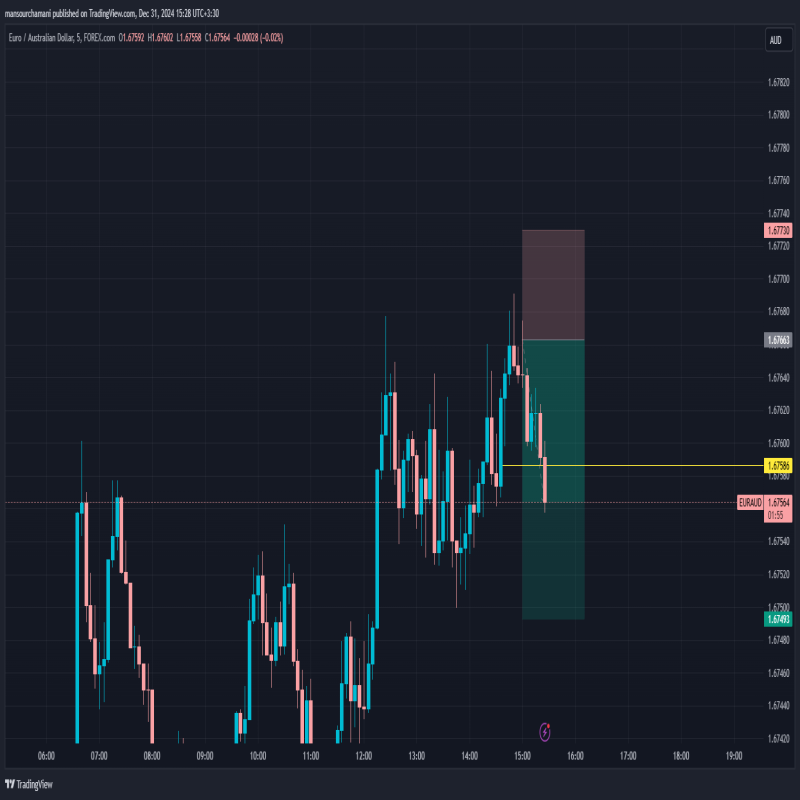
Task: Click the red stop-loss zone of short position
Action: click(553, 285)
